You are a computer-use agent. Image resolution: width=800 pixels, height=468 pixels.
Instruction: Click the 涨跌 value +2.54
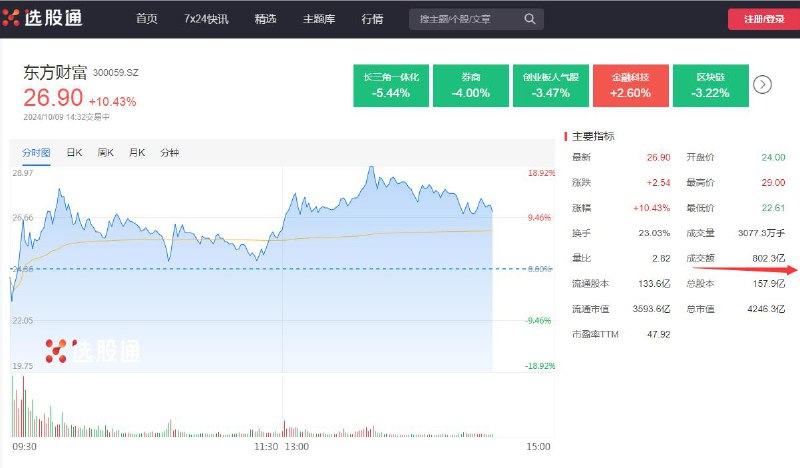coord(658,183)
